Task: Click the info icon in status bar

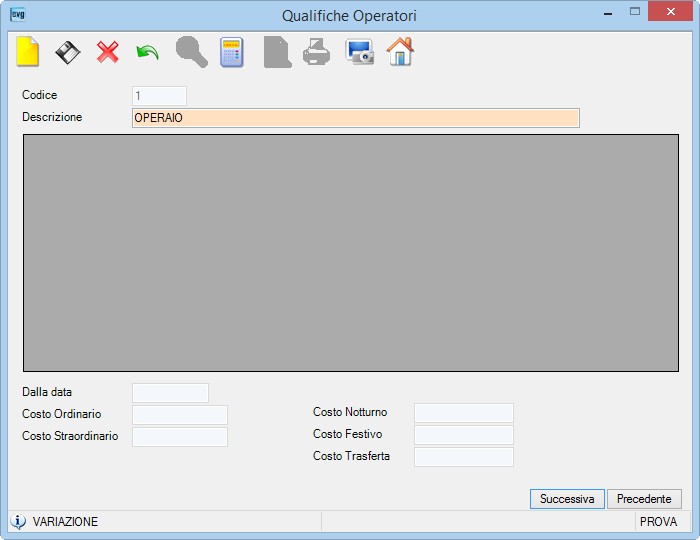Action: coord(18,521)
